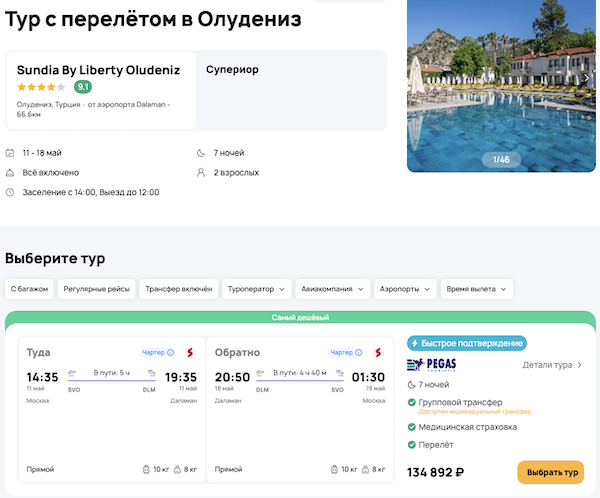Click the red airline logo on outbound flight
600x498 pixels.
point(189,352)
